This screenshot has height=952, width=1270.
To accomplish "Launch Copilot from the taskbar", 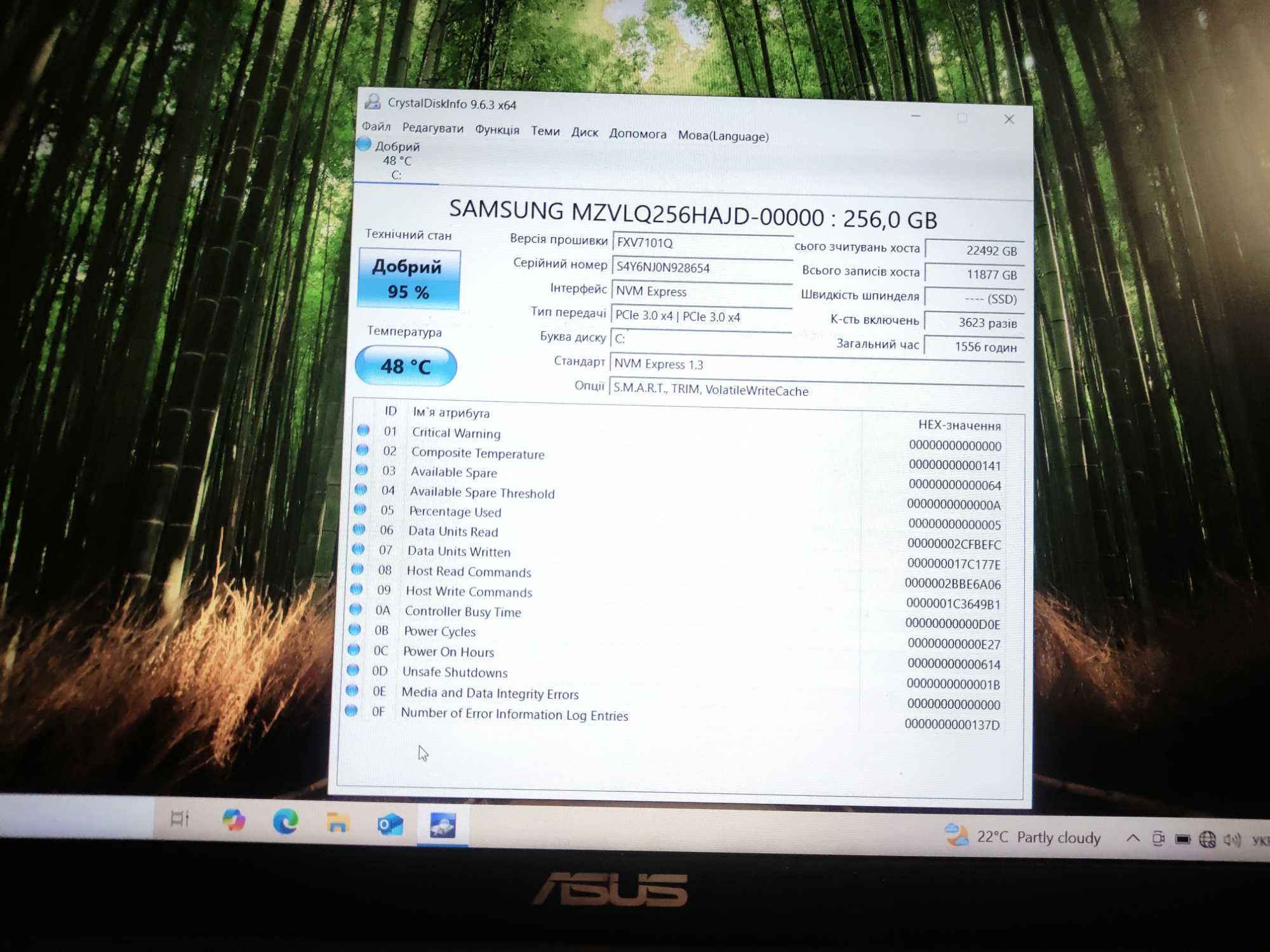I will (234, 819).
